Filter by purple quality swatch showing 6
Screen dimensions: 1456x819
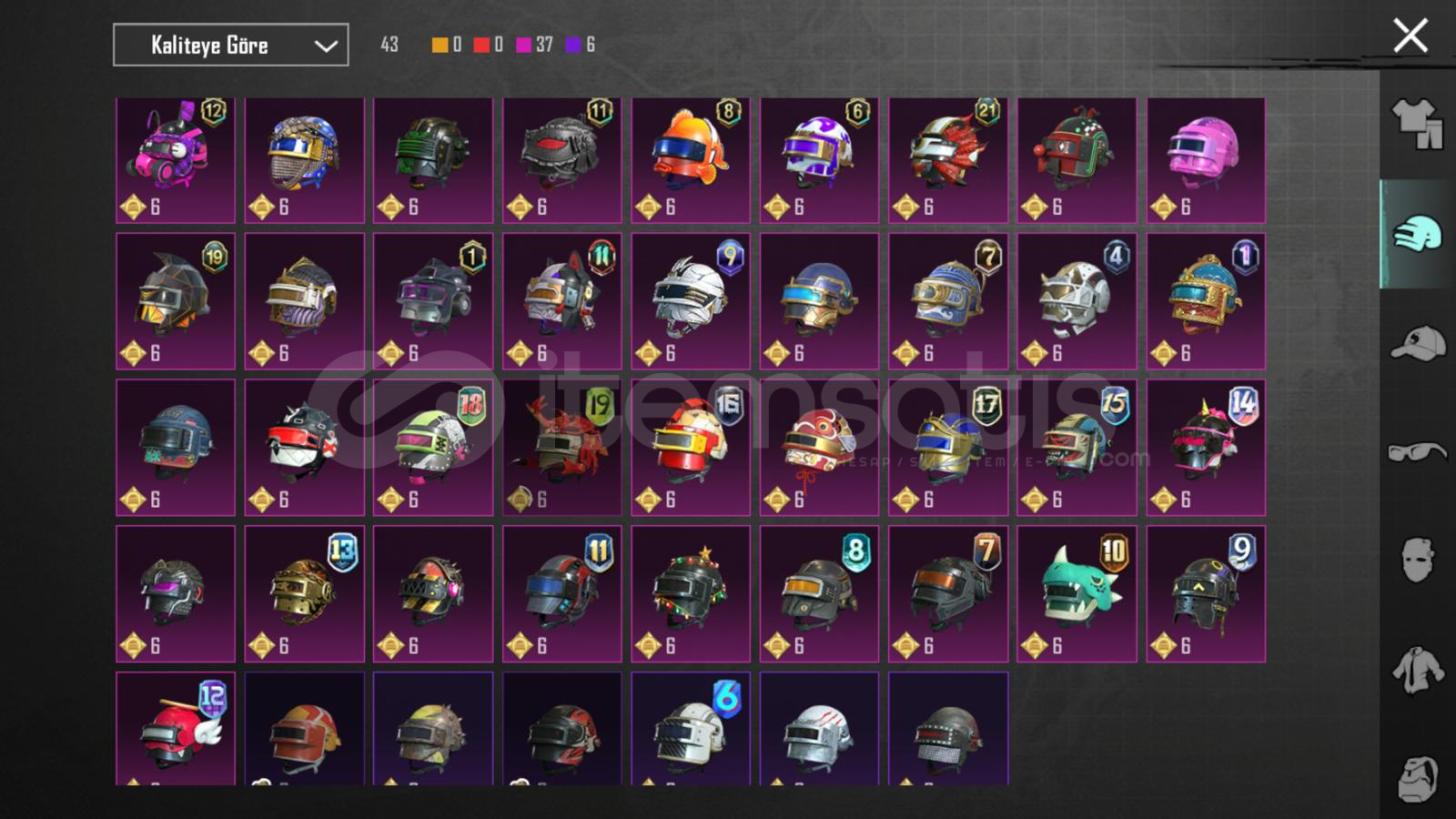tap(574, 45)
